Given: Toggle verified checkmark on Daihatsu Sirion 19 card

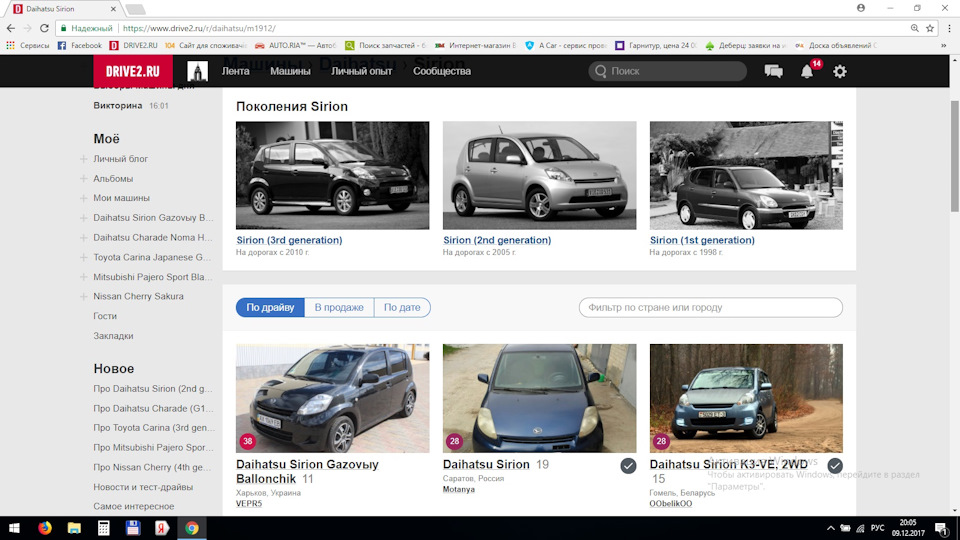Looking at the screenshot, I should 628,466.
